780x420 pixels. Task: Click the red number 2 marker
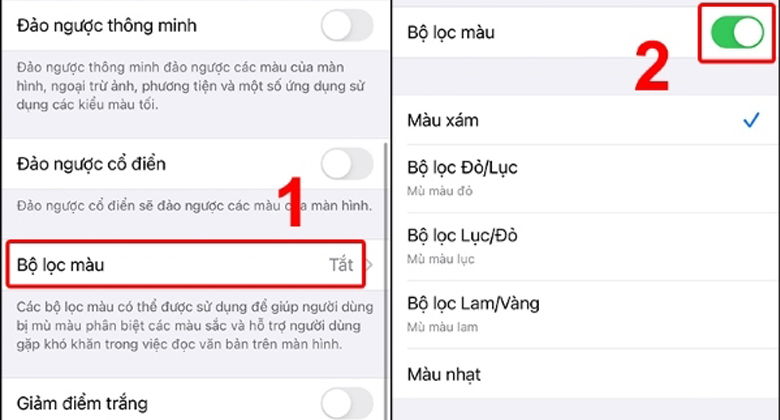(652, 67)
